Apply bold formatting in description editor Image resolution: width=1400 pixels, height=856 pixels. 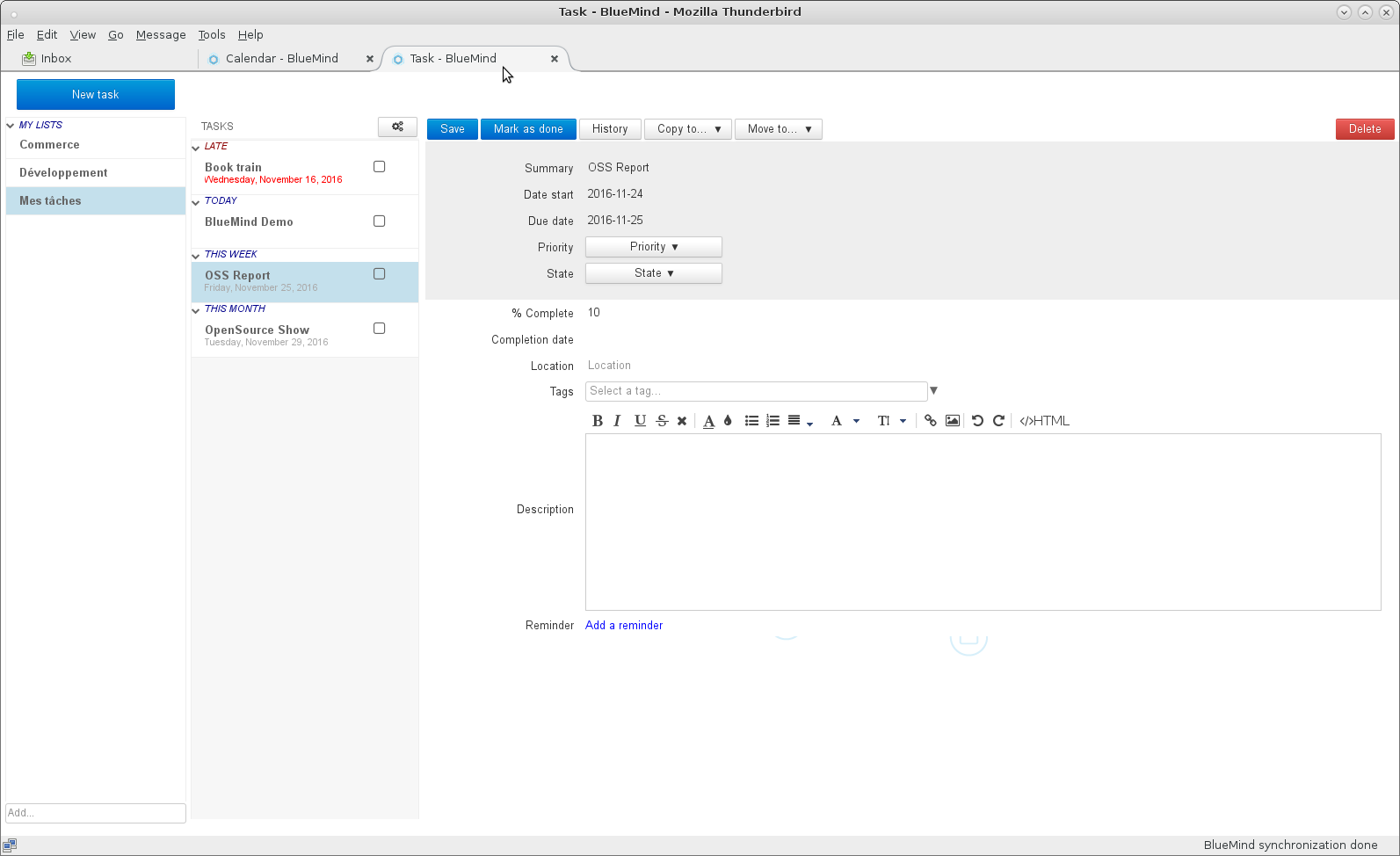coord(598,421)
